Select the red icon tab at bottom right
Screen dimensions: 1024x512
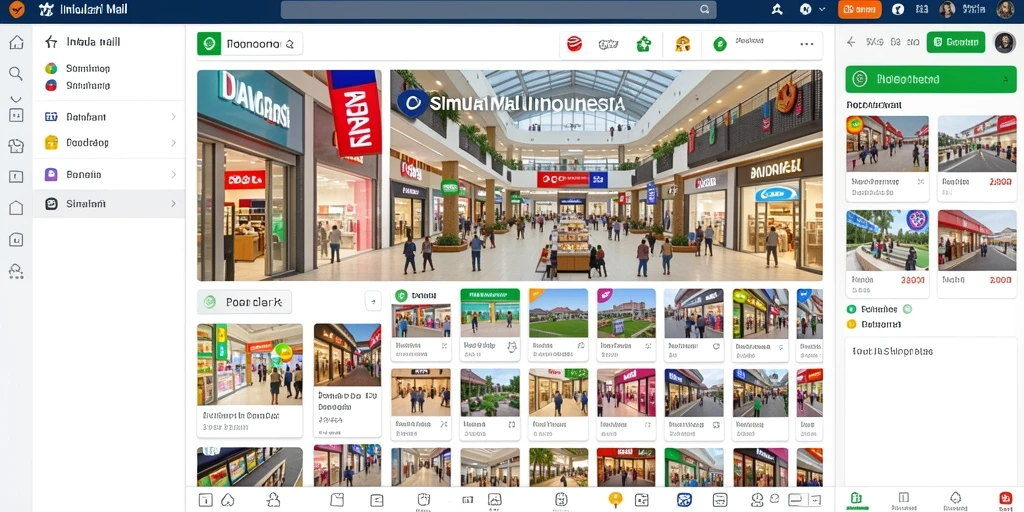point(1005,500)
